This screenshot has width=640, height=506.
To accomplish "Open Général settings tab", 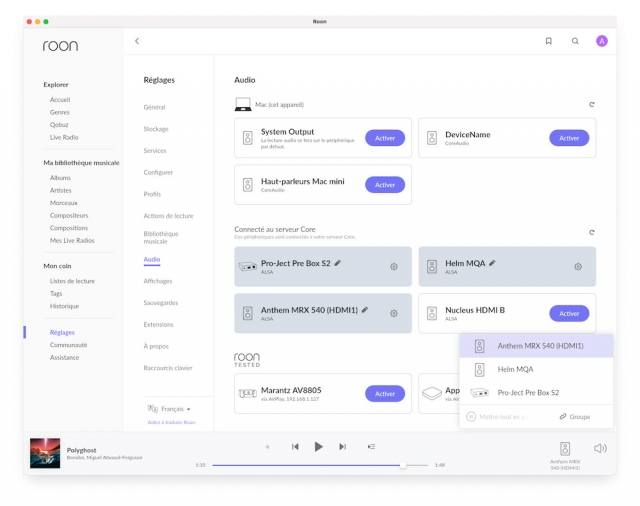I will 154,107.
